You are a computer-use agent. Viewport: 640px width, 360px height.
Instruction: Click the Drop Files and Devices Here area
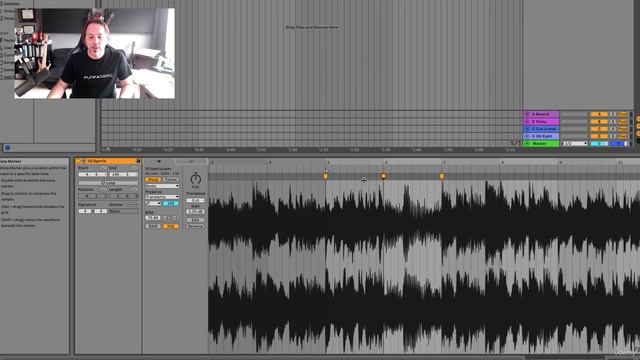click(312, 27)
